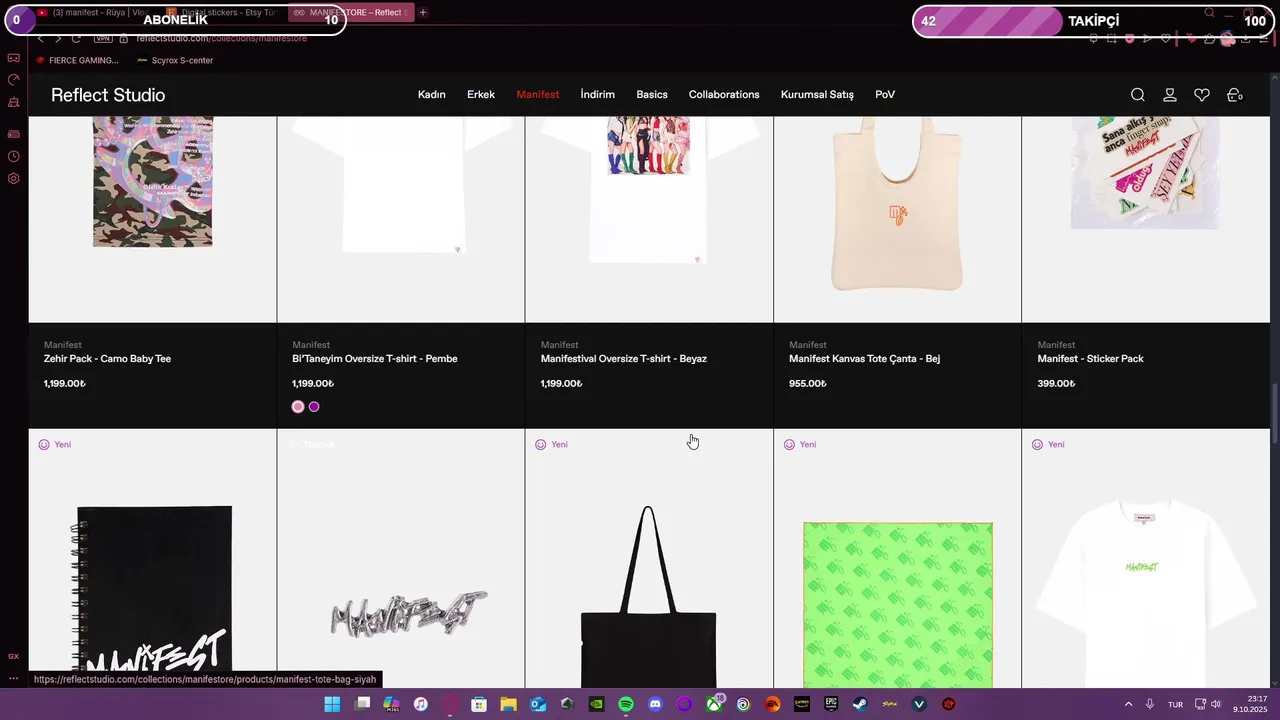Open the Windows Start menu
The image size is (1280, 720).
tap(332, 704)
